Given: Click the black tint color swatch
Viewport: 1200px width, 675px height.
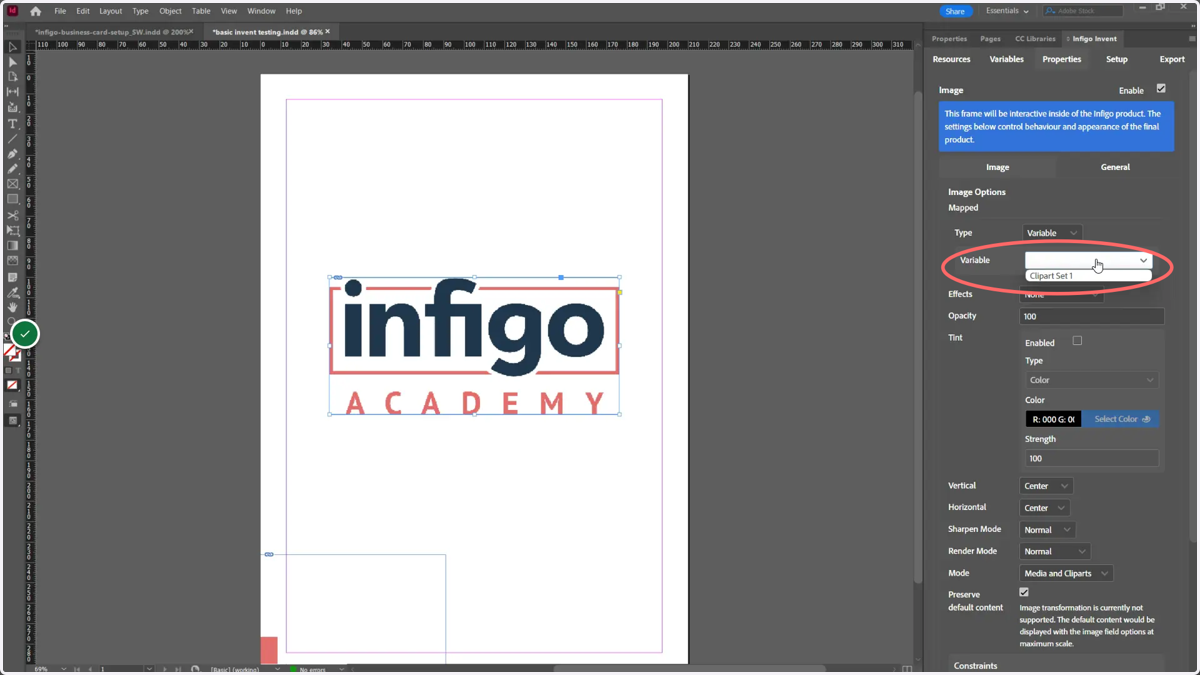Looking at the screenshot, I should tap(1053, 419).
